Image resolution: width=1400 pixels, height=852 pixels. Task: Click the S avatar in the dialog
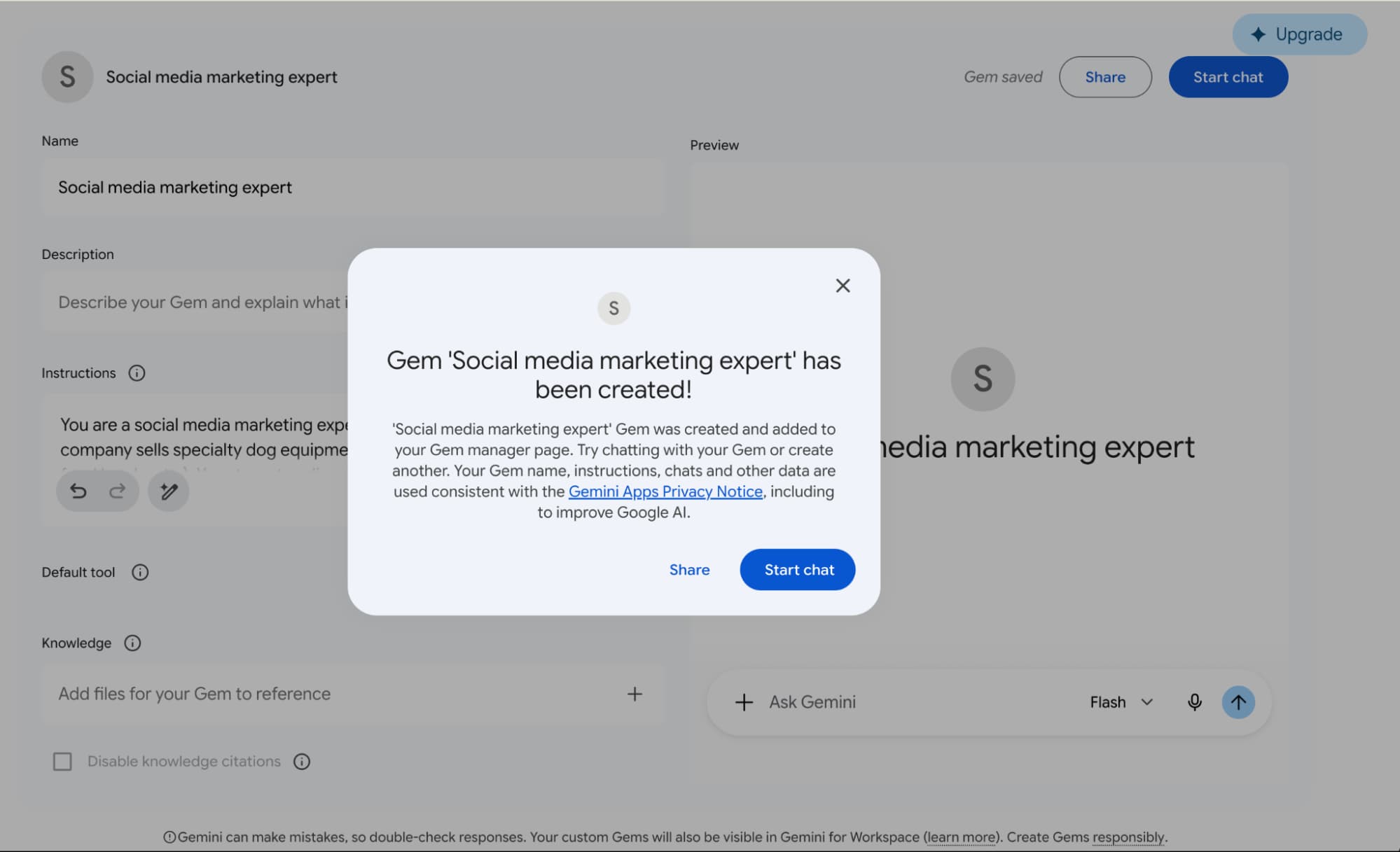tap(614, 308)
